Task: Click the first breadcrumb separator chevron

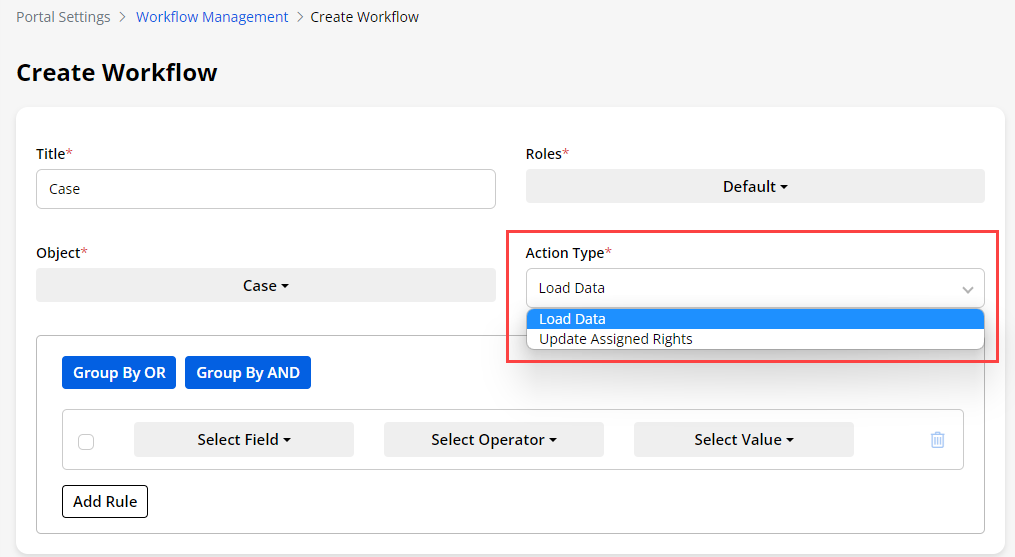Action: pyautogui.click(x=123, y=17)
